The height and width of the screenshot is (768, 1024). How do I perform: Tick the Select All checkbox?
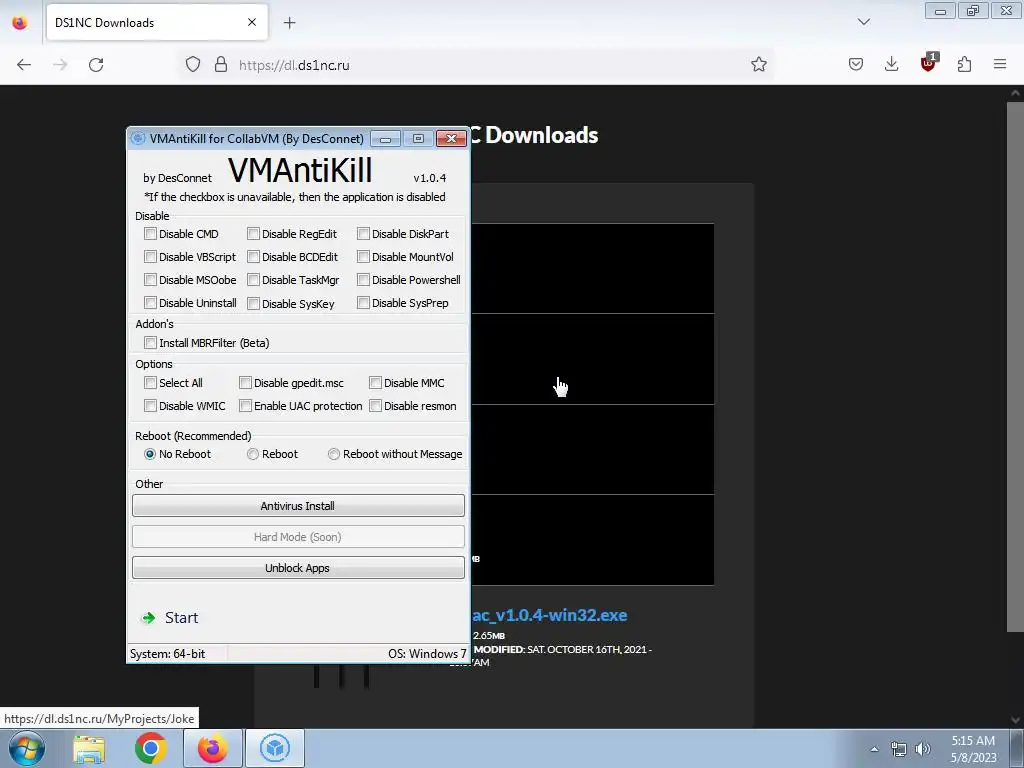click(150, 383)
